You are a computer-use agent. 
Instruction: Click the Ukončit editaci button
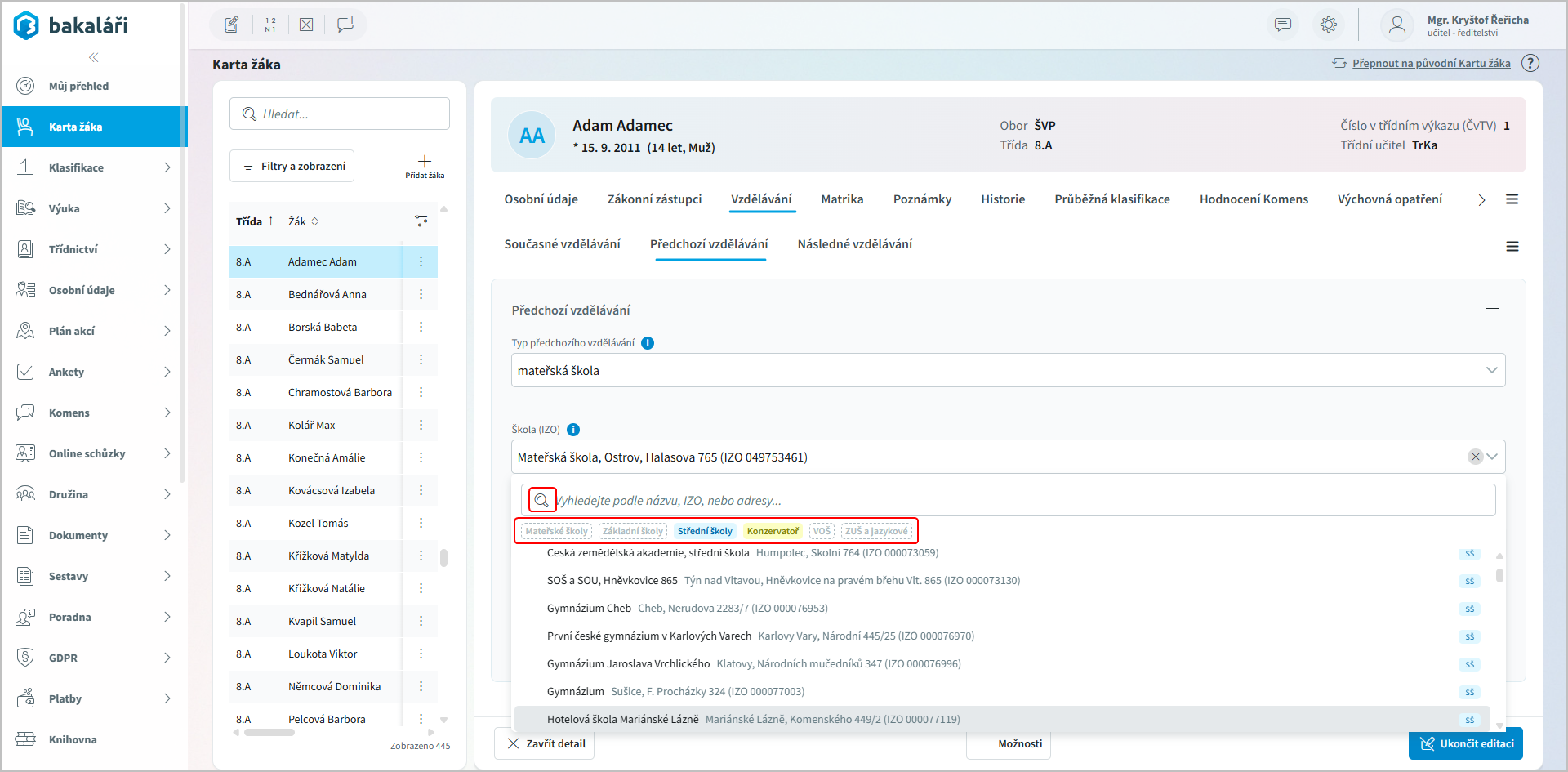pyautogui.click(x=1466, y=743)
